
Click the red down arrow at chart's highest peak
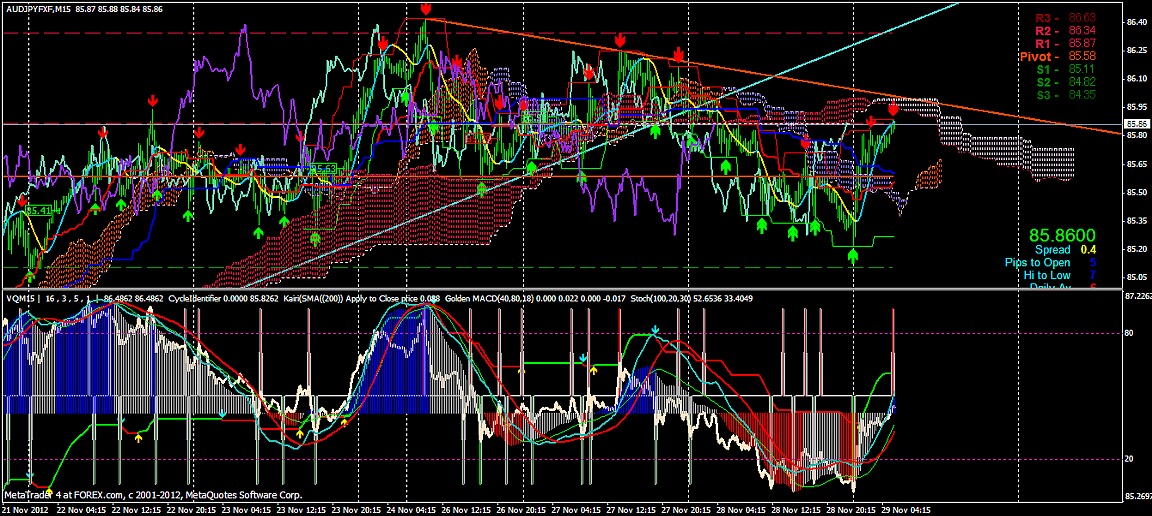[426, 9]
